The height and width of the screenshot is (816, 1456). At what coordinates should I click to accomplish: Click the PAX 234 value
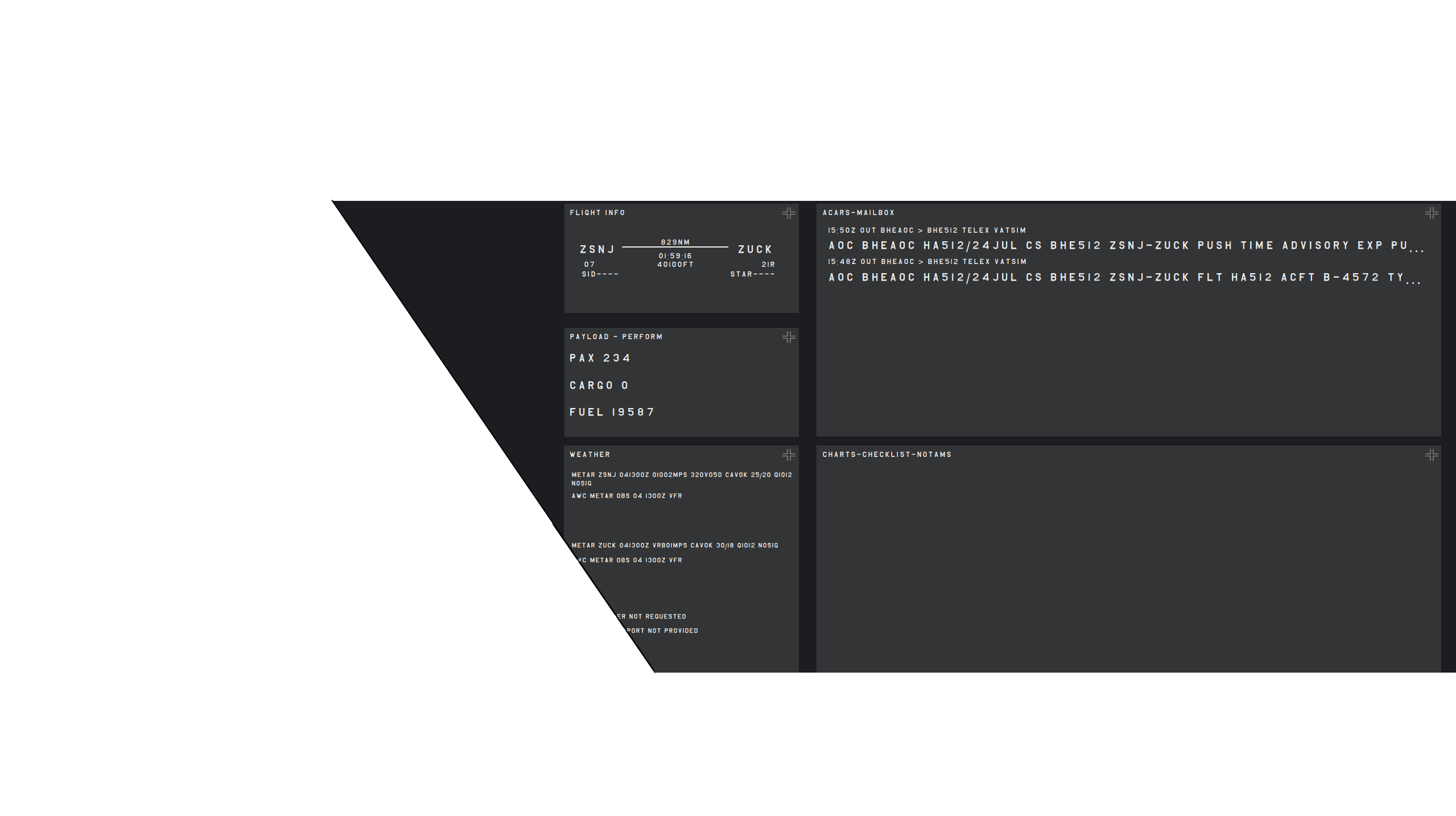[x=600, y=358]
